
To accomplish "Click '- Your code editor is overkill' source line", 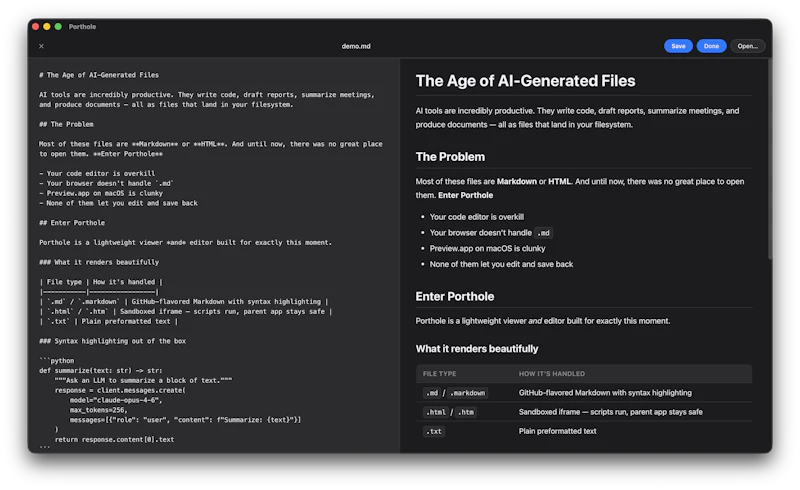I will (97, 174).
